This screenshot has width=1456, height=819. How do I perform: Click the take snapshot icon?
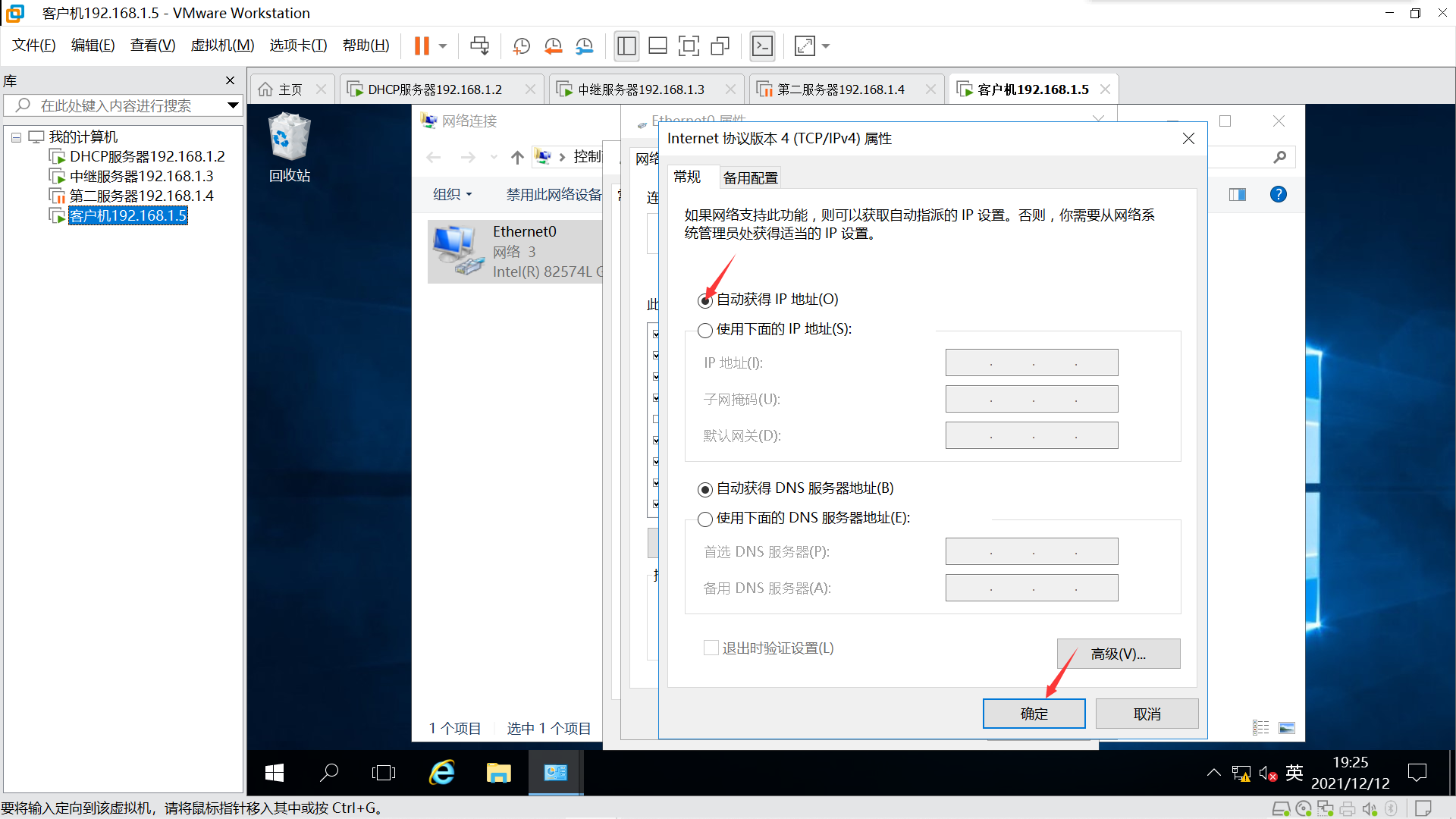click(522, 46)
